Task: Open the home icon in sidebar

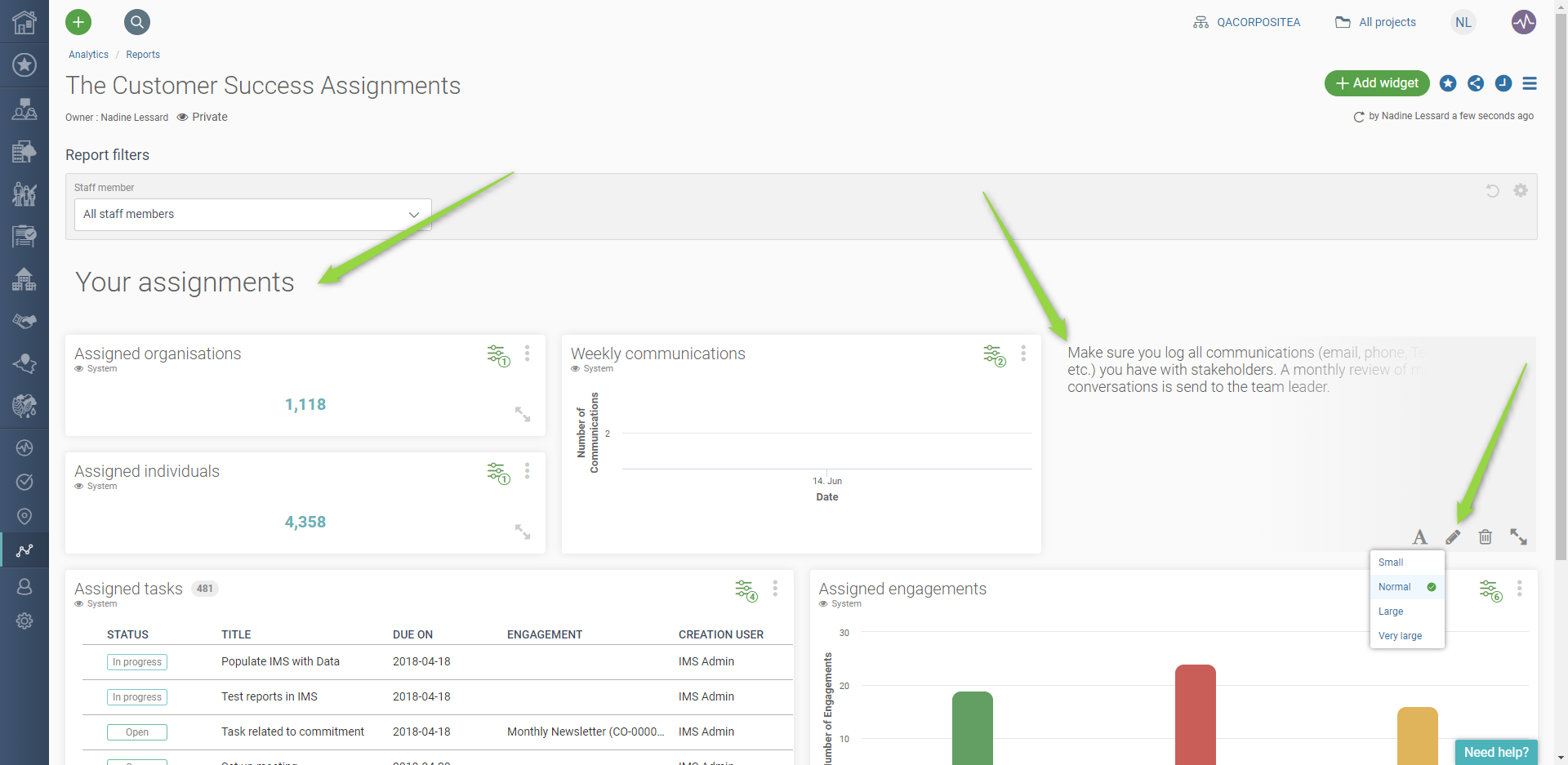Action: (24, 22)
